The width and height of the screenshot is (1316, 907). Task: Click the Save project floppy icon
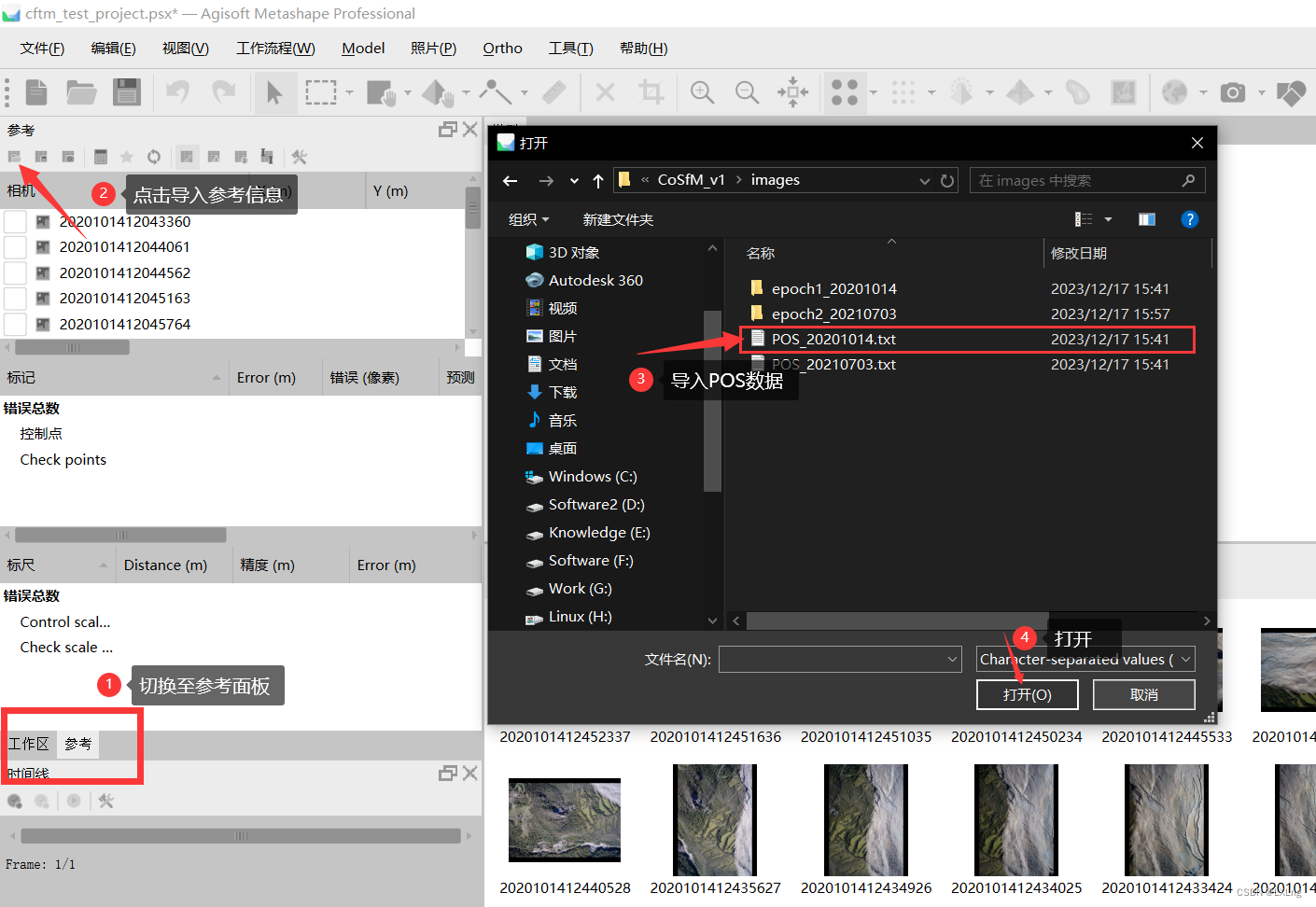126,92
